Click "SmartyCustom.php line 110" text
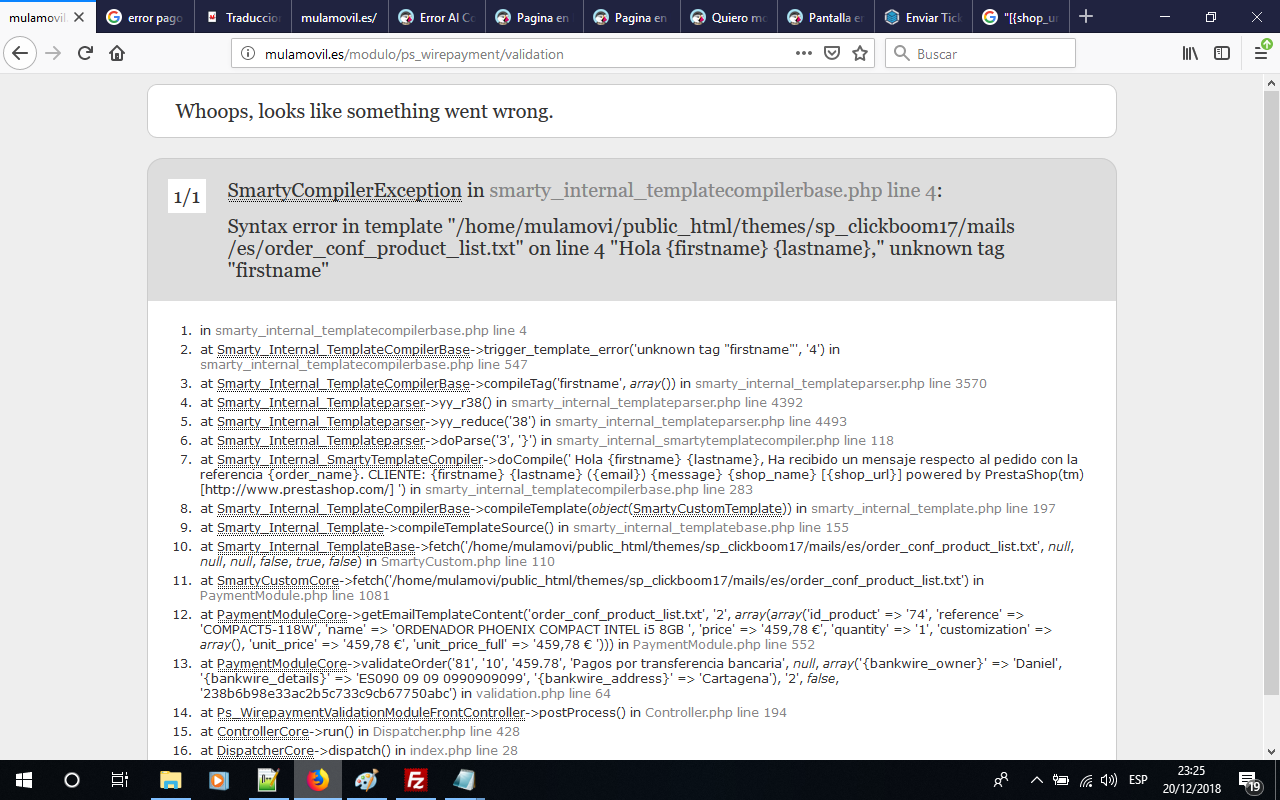 (468, 562)
